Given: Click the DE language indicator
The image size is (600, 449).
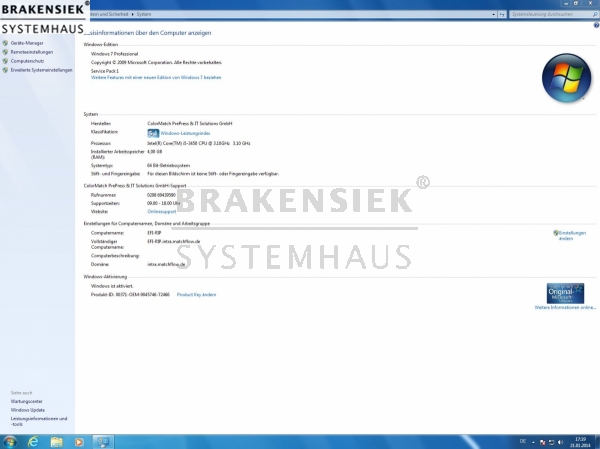Looking at the screenshot, I should click(x=523, y=442).
